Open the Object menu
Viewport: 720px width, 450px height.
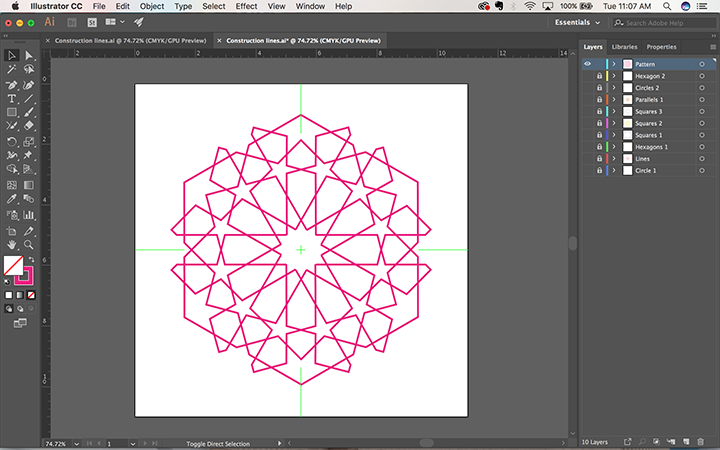[152, 6]
